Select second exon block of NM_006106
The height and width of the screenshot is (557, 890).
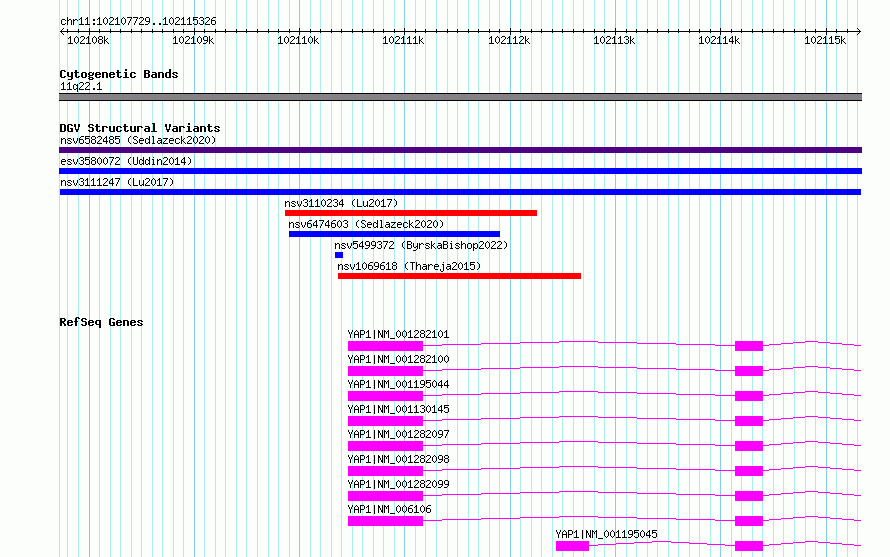[749, 521]
